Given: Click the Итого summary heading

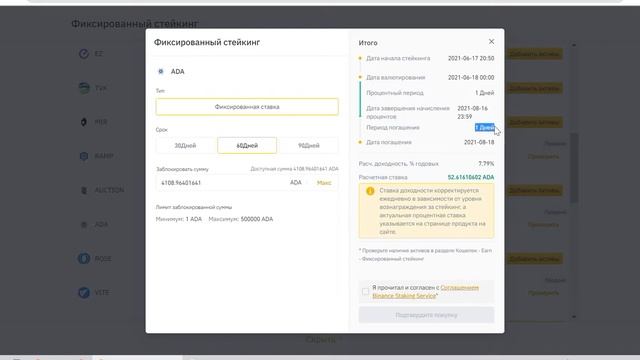Looking at the screenshot, I should [x=368, y=43].
